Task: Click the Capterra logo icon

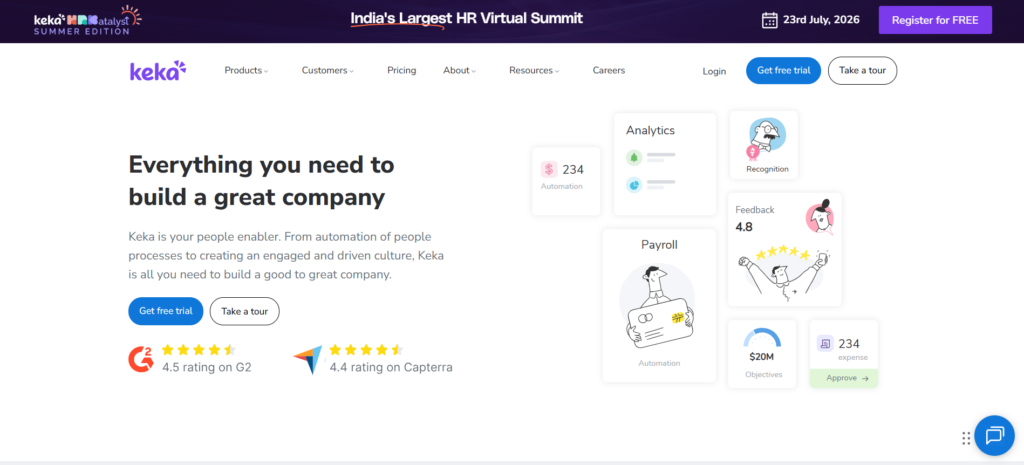Action: click(308, 360)
